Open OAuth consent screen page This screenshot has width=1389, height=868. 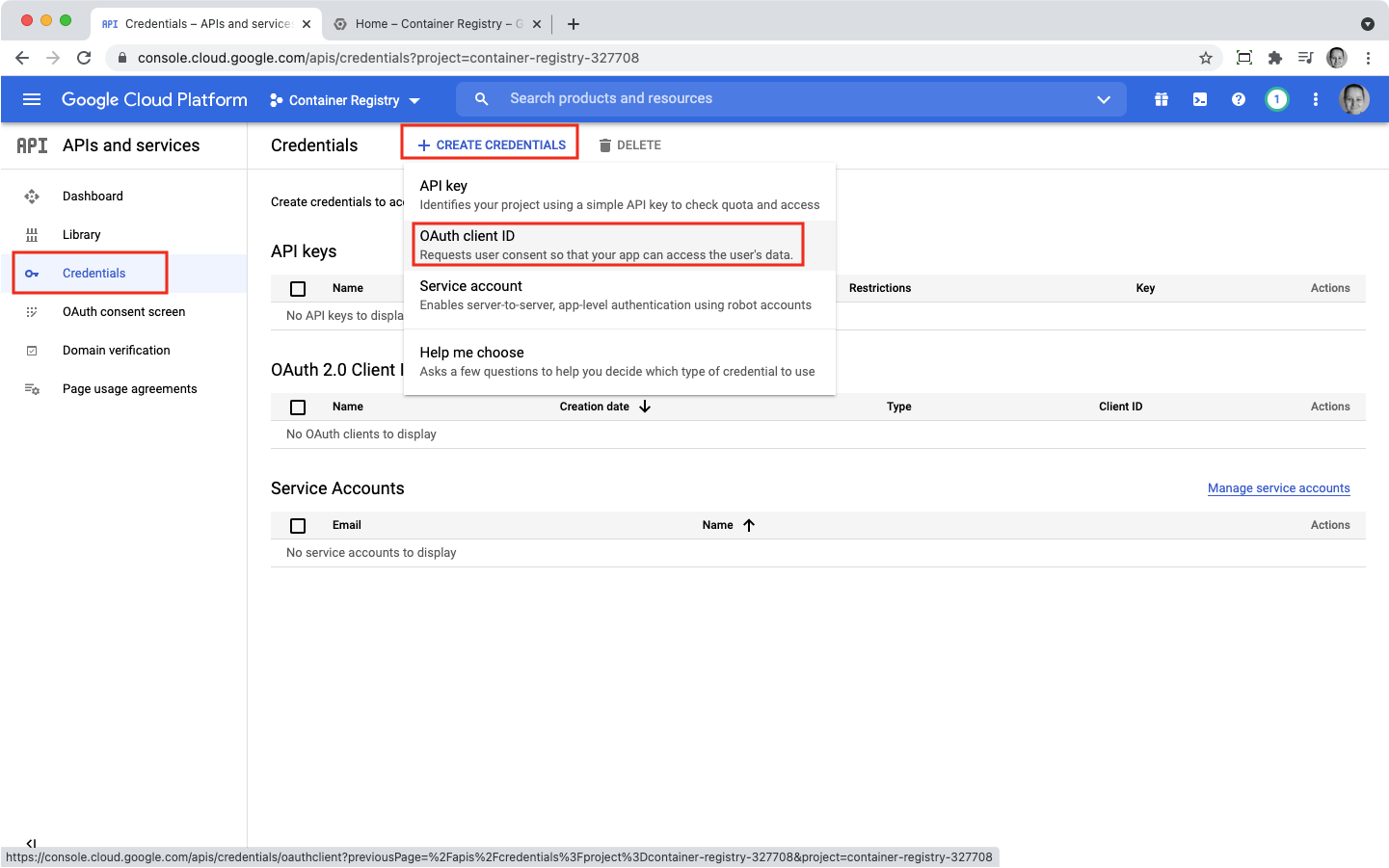pos(123,312)
